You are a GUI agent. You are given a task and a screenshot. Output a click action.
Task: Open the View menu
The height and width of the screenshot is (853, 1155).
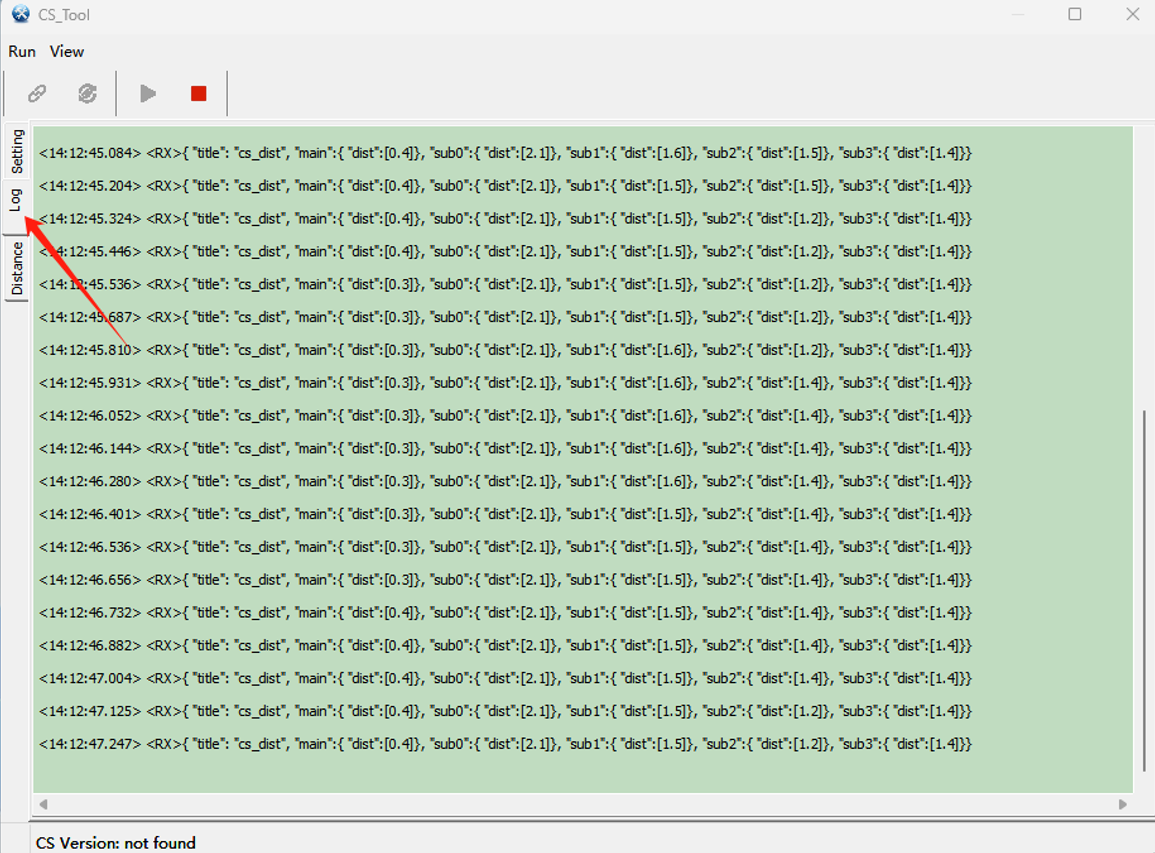pyautogui.click(x=67, y=51)
